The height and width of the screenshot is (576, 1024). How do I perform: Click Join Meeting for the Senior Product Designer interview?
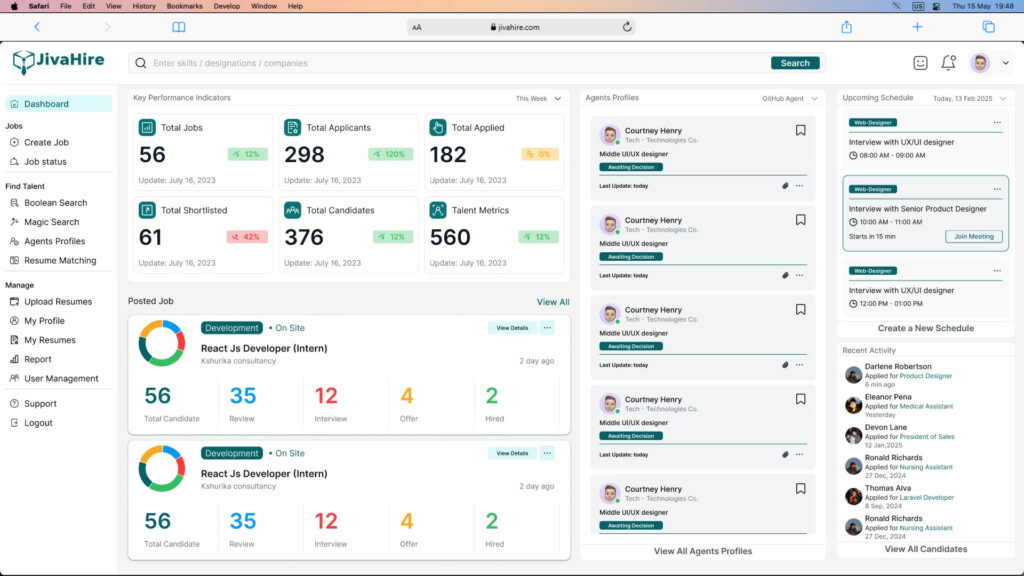tap(973, 236)
